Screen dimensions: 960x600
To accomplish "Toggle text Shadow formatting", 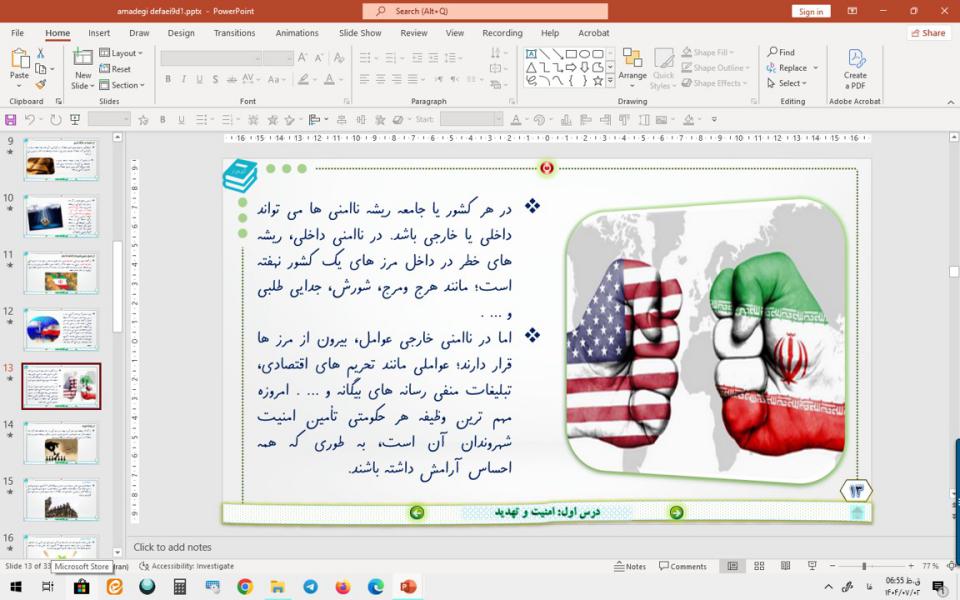I will [x=215, y=79].
